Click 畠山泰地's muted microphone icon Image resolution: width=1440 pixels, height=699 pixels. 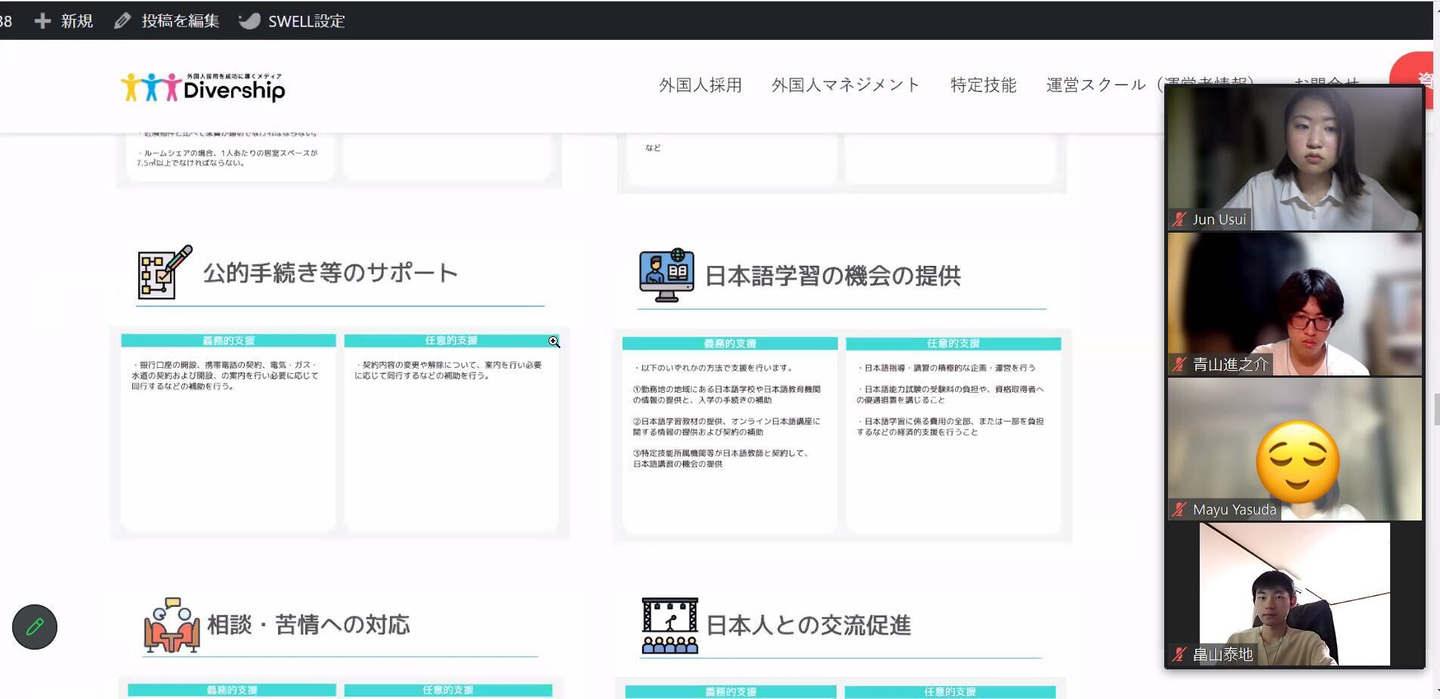tap(1180, 654)
